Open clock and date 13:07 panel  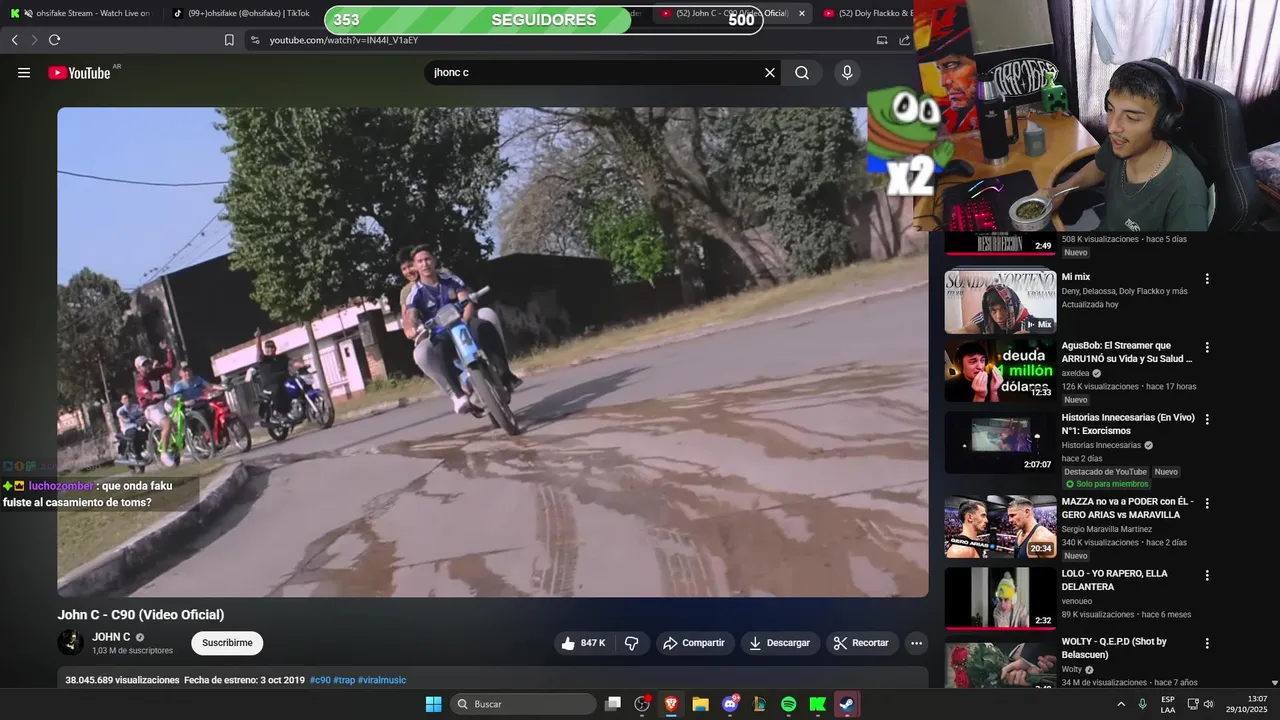click(1247, 704)
